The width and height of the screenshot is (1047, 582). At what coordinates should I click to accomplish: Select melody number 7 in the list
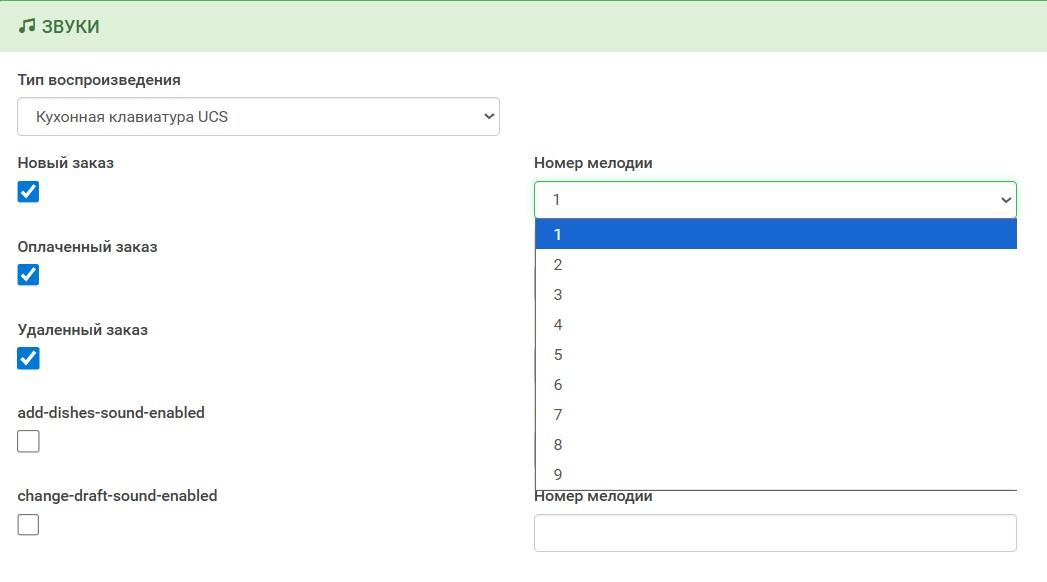tap(775, 415)
